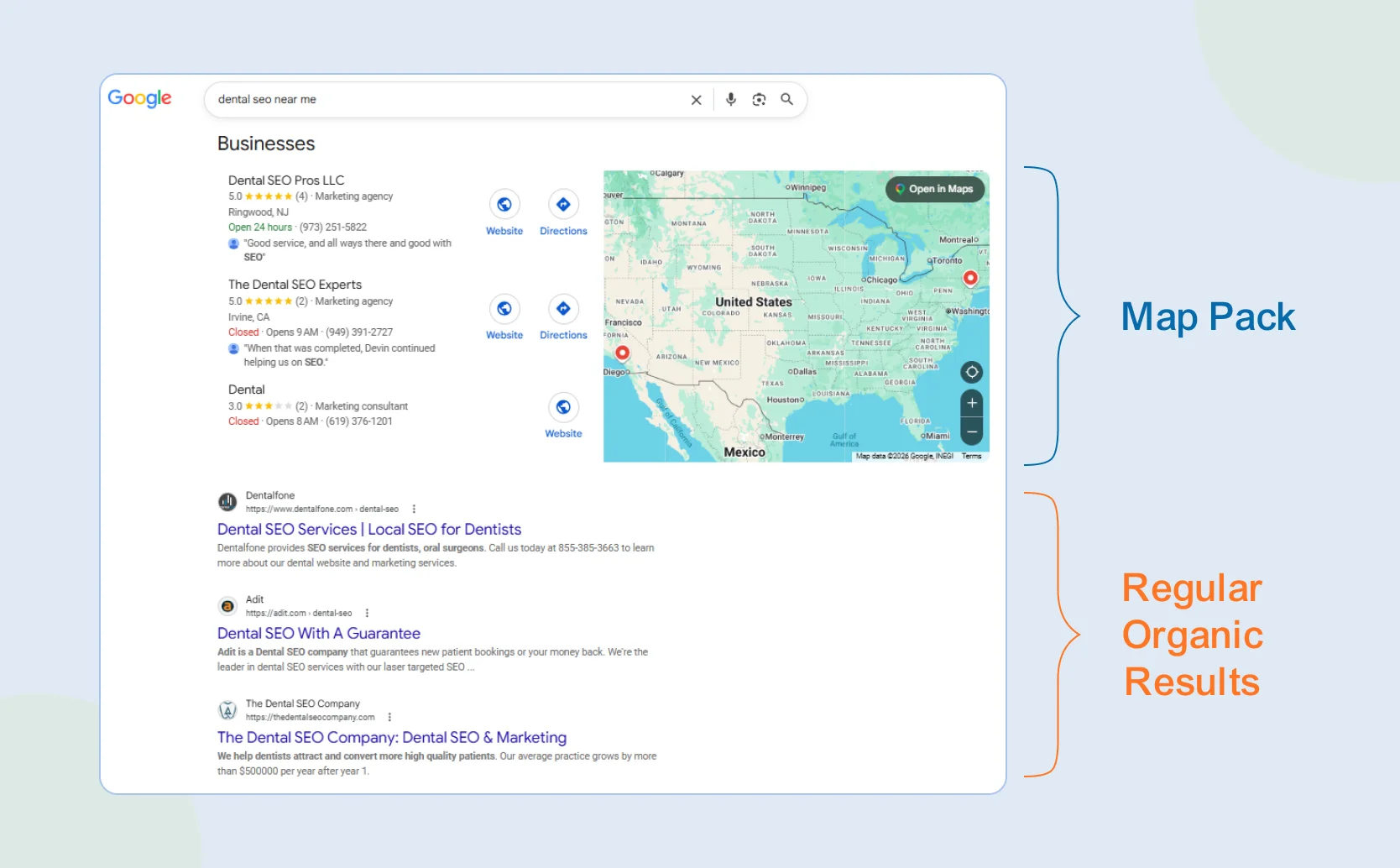Open more options for the Adit result
This screenshot has height=868, width=1400.
(367, 613)
